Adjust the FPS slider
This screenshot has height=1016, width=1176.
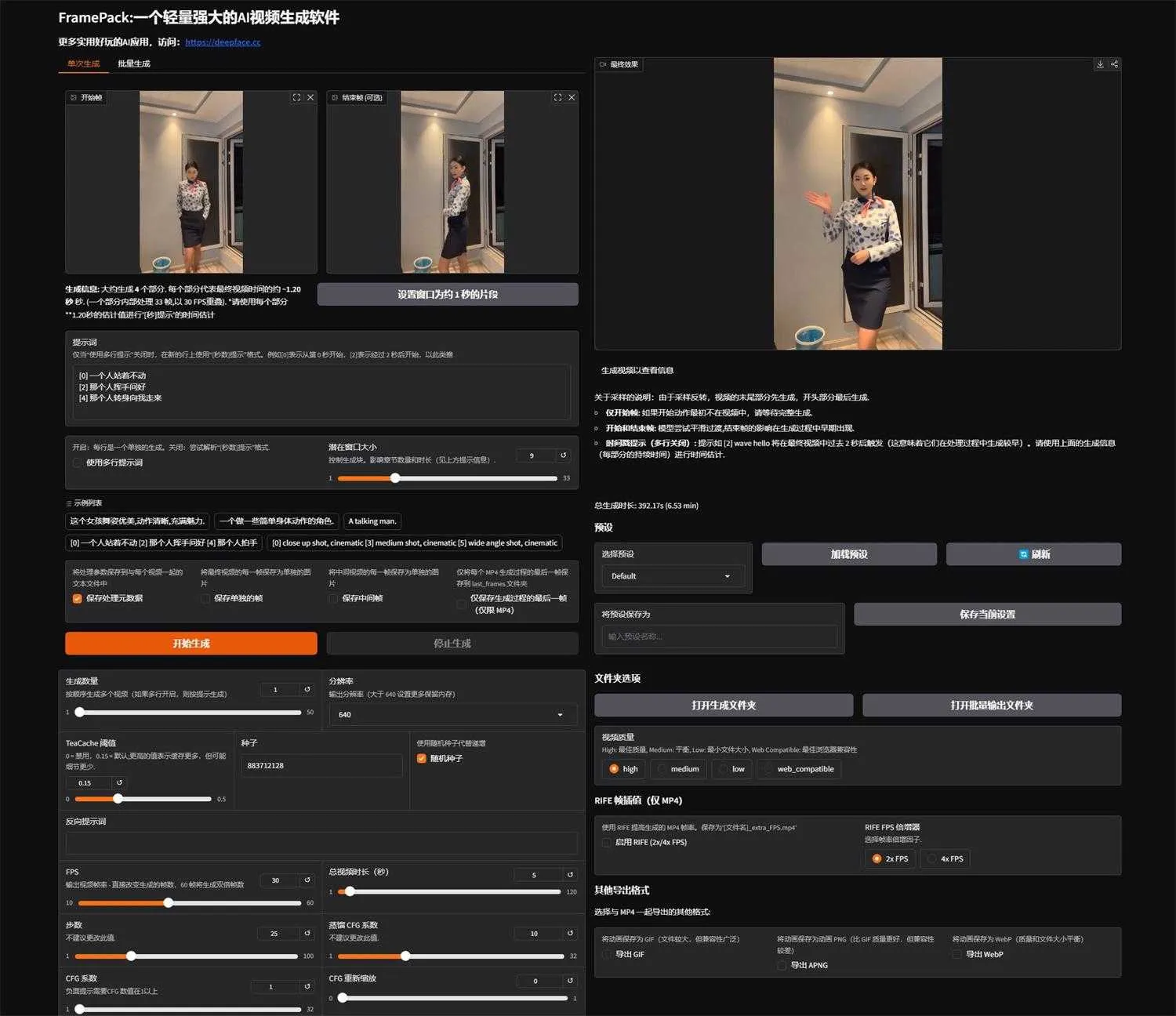(x=188, y=903)
